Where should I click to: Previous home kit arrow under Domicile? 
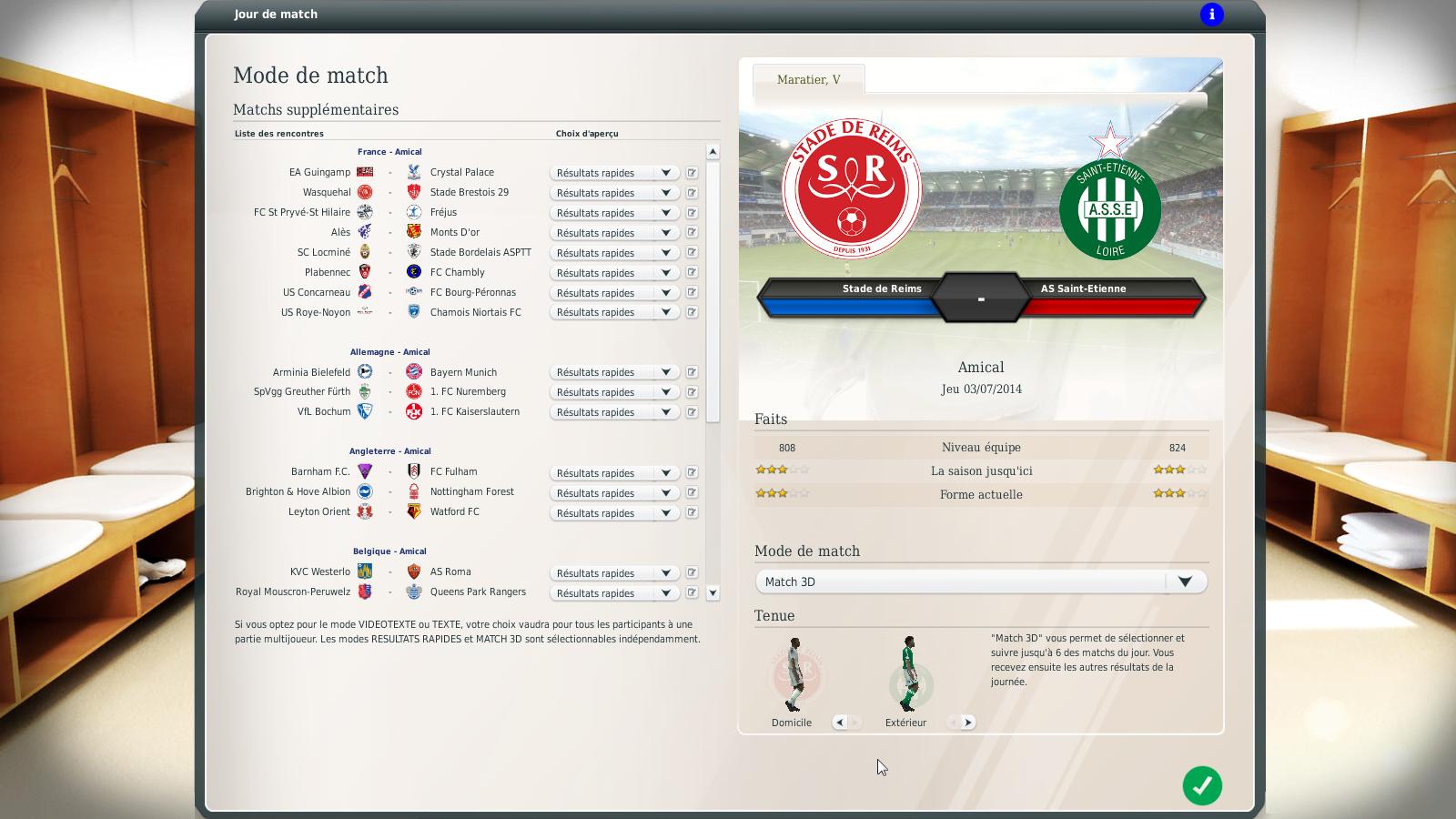pyautogui.click(x=840, y=722)
